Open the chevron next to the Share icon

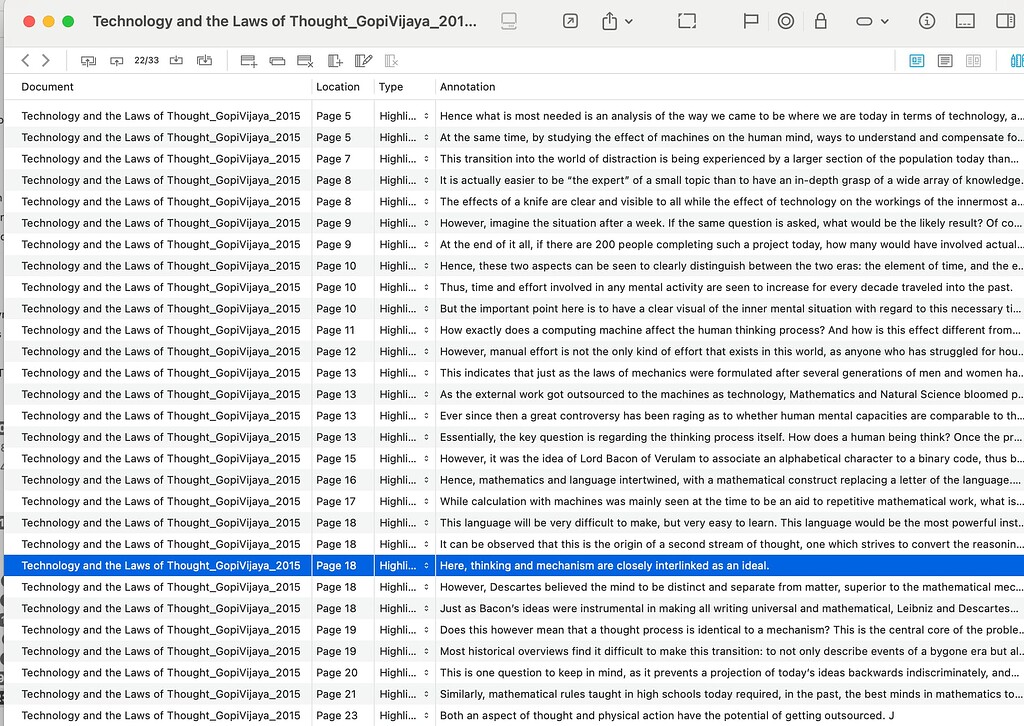(x=629, y=20)
